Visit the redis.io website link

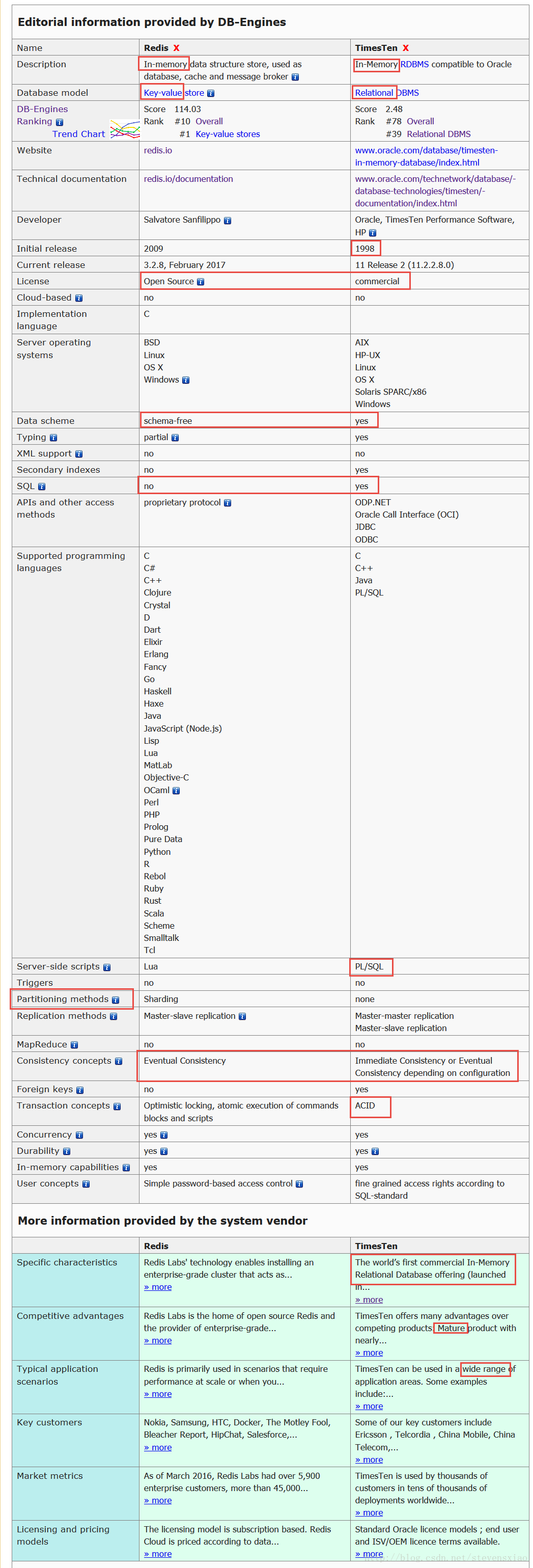[158, 150]
